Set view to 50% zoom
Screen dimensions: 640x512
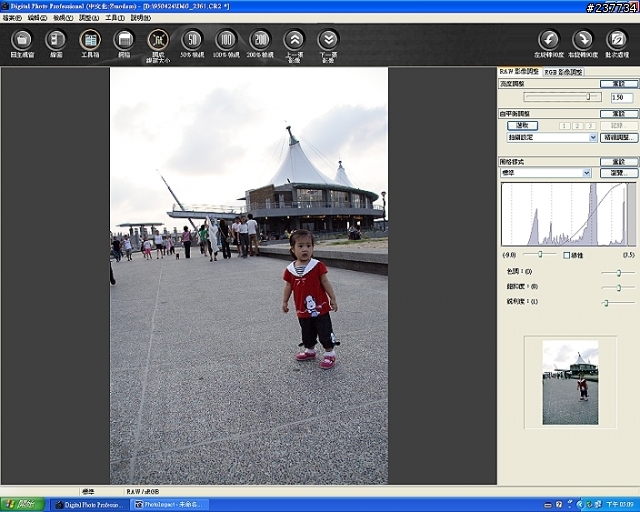click(x=192, y=40)
